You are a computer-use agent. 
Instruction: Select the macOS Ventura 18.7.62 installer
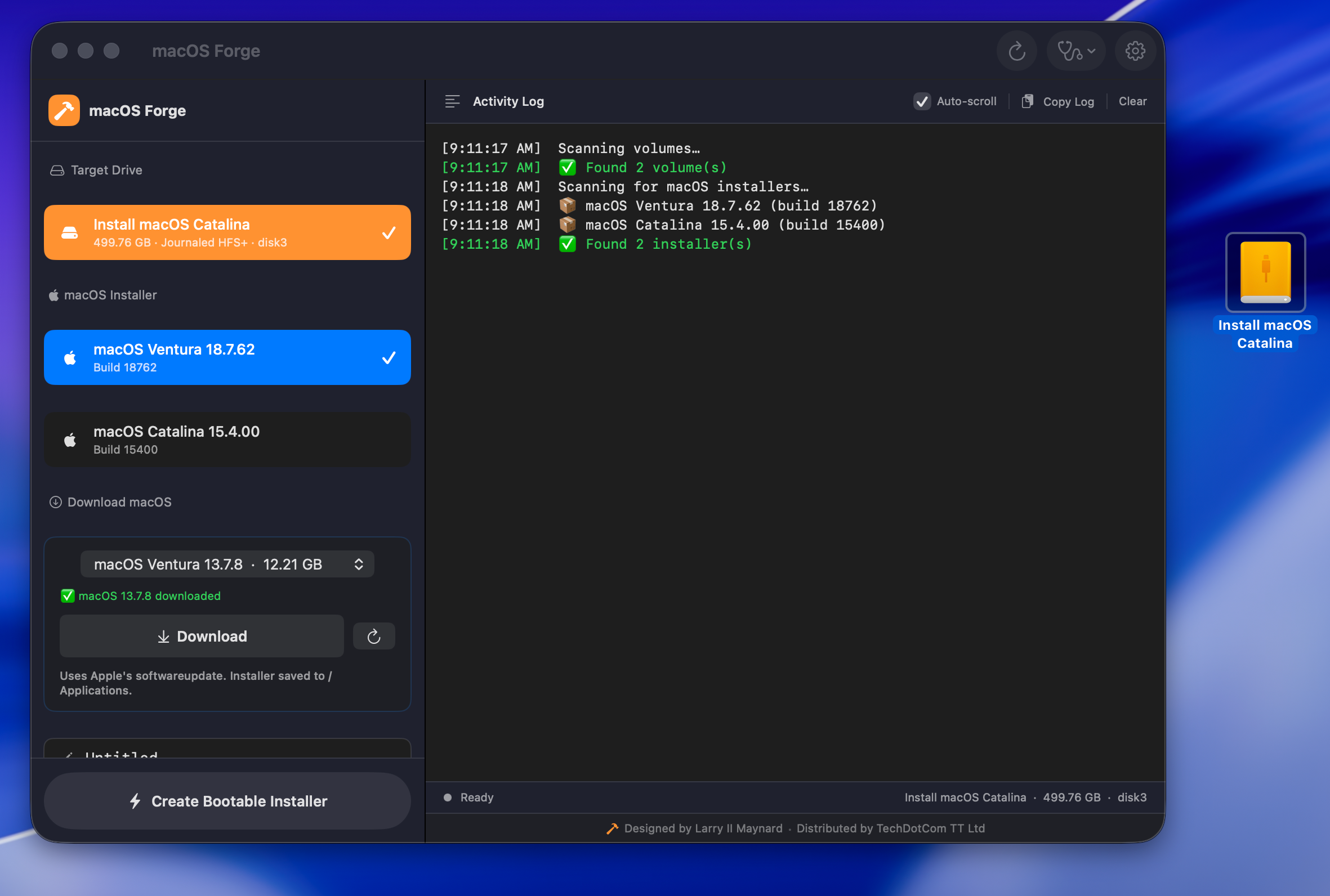[x=227, y=357]
